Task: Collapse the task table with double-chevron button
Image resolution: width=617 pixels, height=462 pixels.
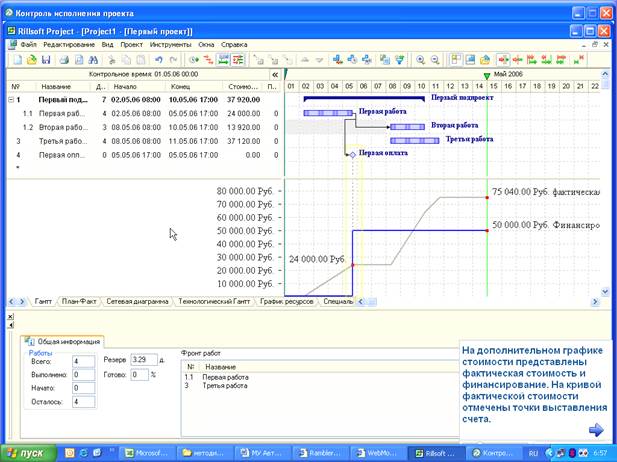Action: click(275, 75)
